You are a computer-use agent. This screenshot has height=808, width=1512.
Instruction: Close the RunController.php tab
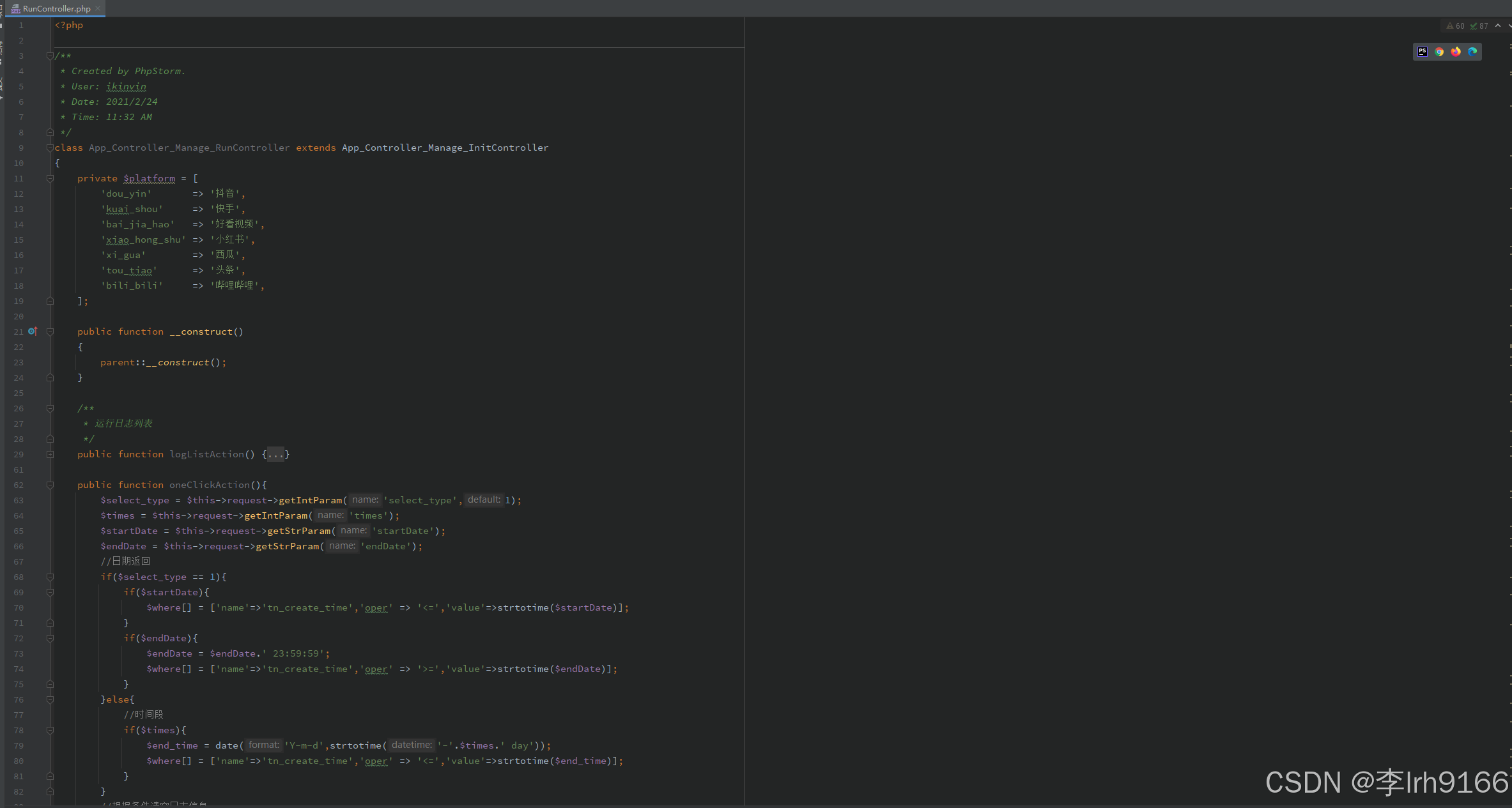coord(98,8)
